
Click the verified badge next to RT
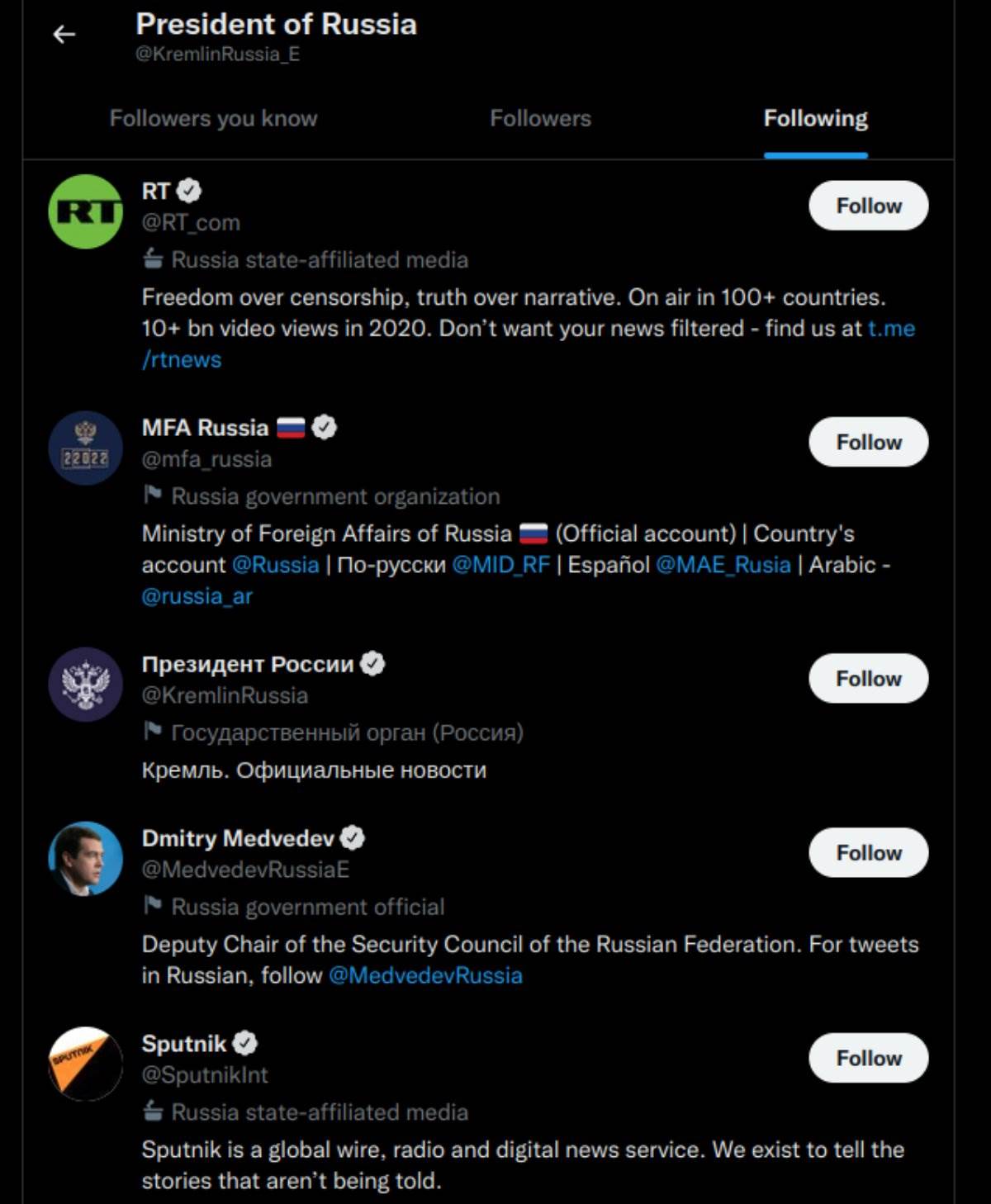[x=191, y=190]
